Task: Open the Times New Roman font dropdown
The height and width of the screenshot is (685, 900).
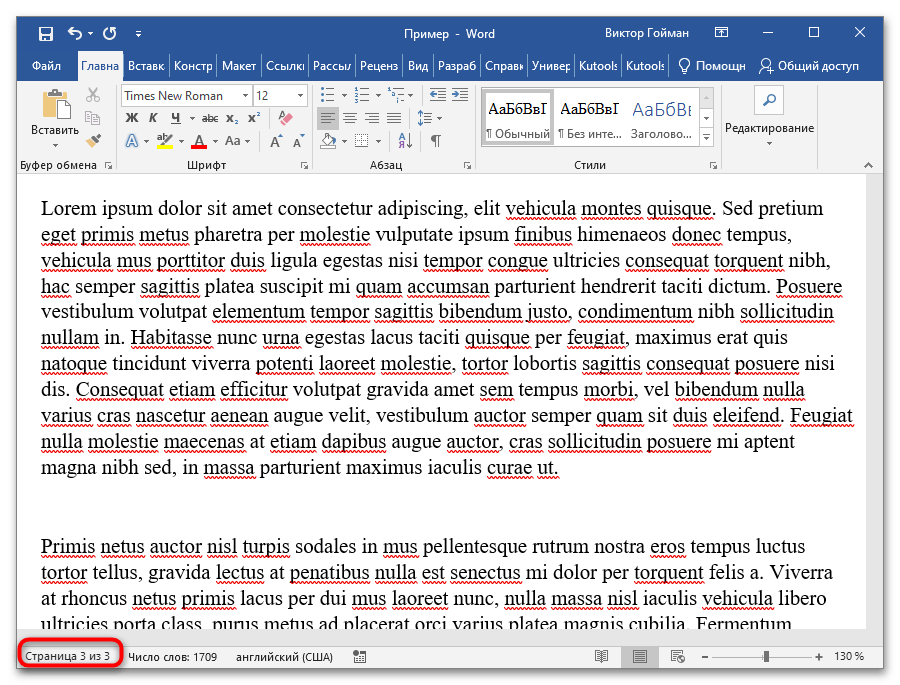Action: 245,95
